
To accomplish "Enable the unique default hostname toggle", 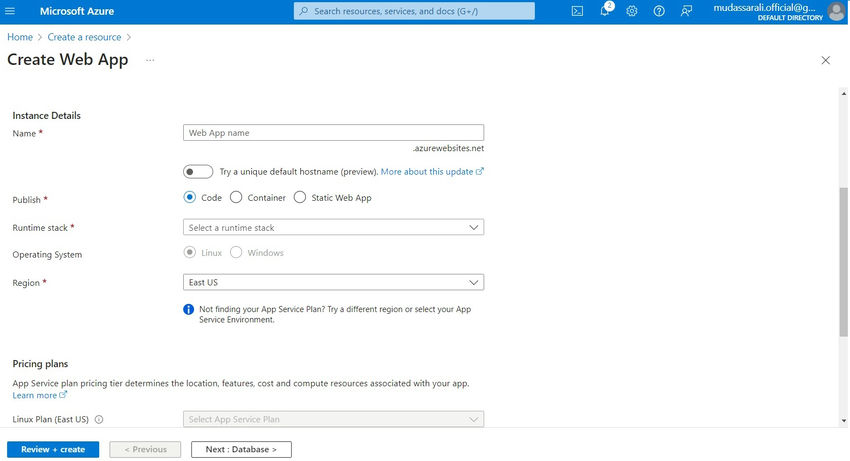I will click(x=198, y=171).
